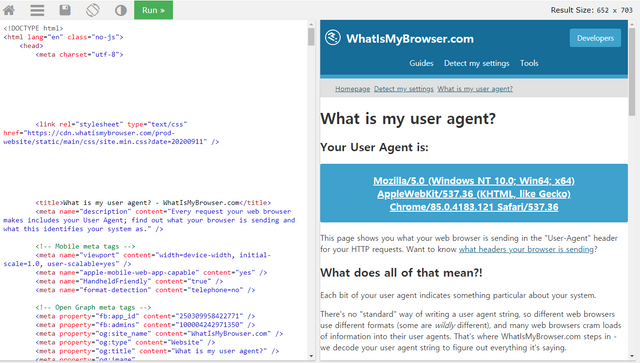The height and width of the screenshot is (363, 640).
Task: Click the <title> tag code line
Action: (153, 203)
